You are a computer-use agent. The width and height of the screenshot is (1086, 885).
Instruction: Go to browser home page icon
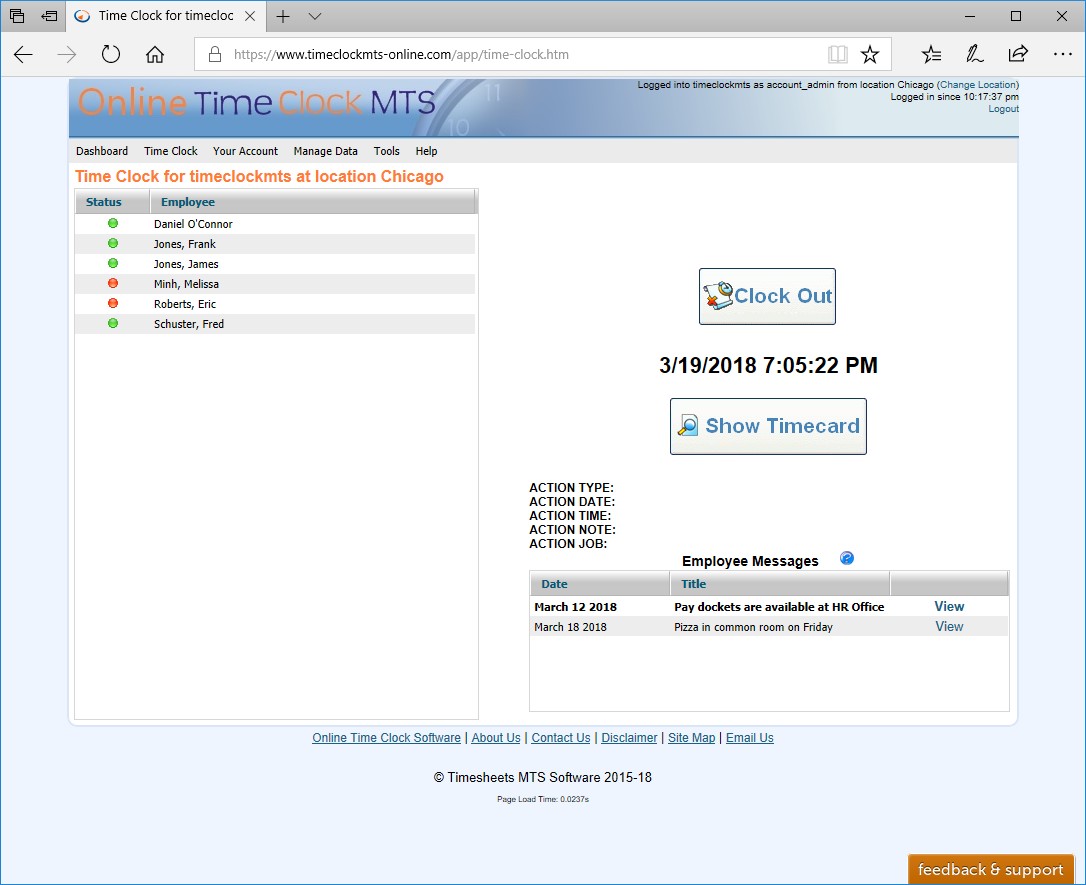point(154,54)
